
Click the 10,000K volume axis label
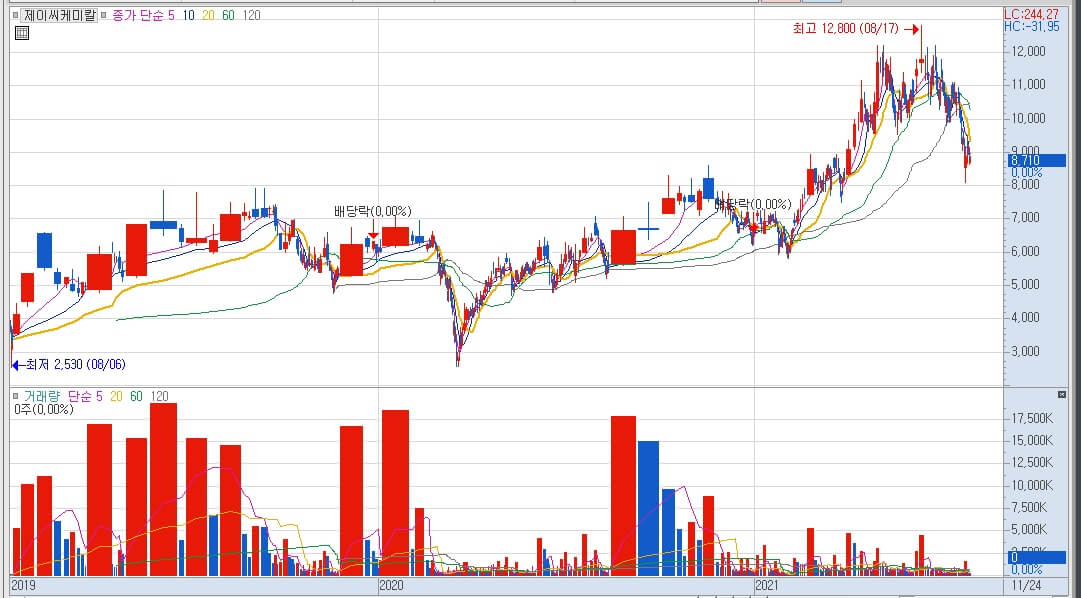tap(1030, 486)
